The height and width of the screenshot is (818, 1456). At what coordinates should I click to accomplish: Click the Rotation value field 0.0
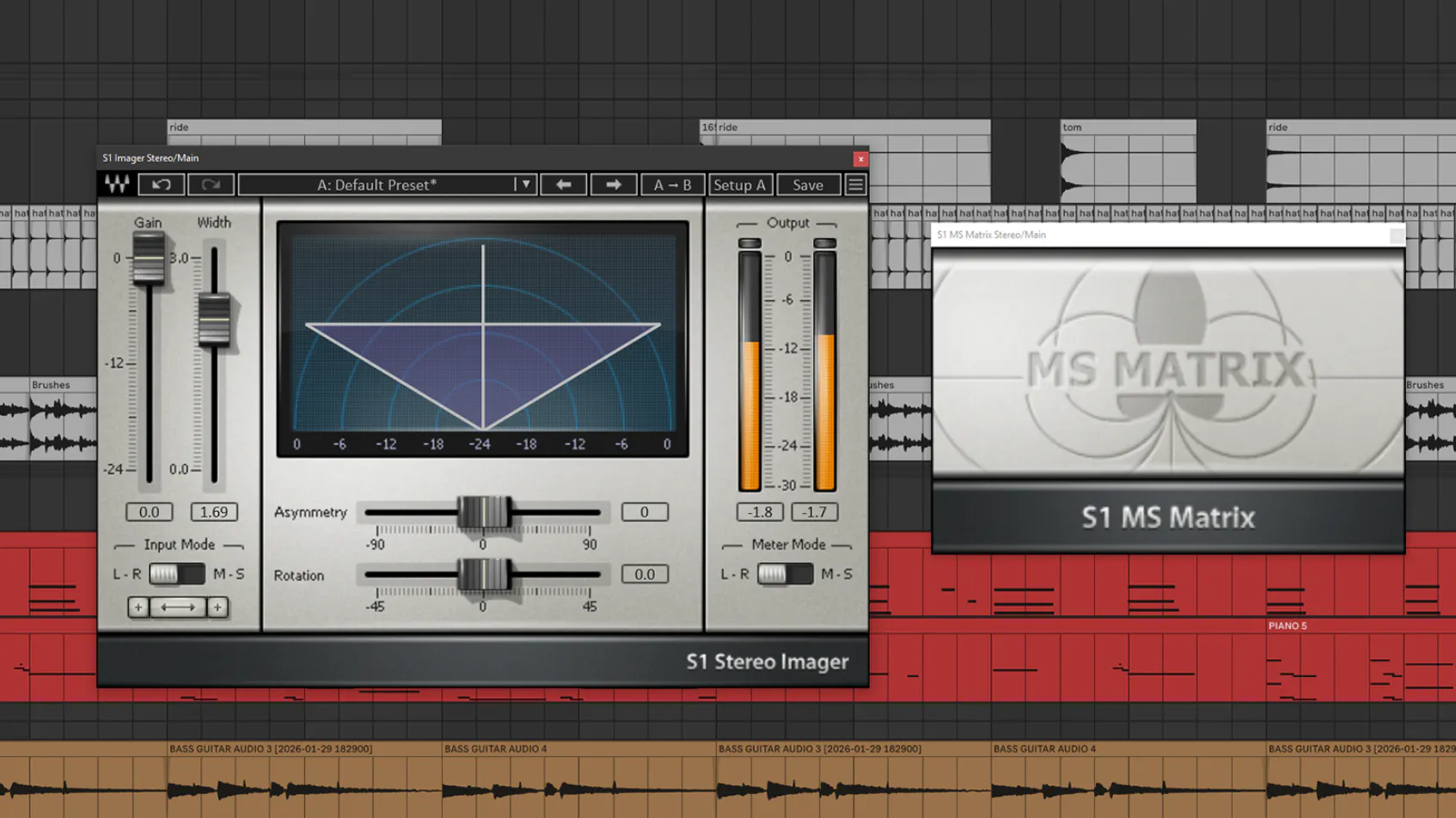(645, 574)
